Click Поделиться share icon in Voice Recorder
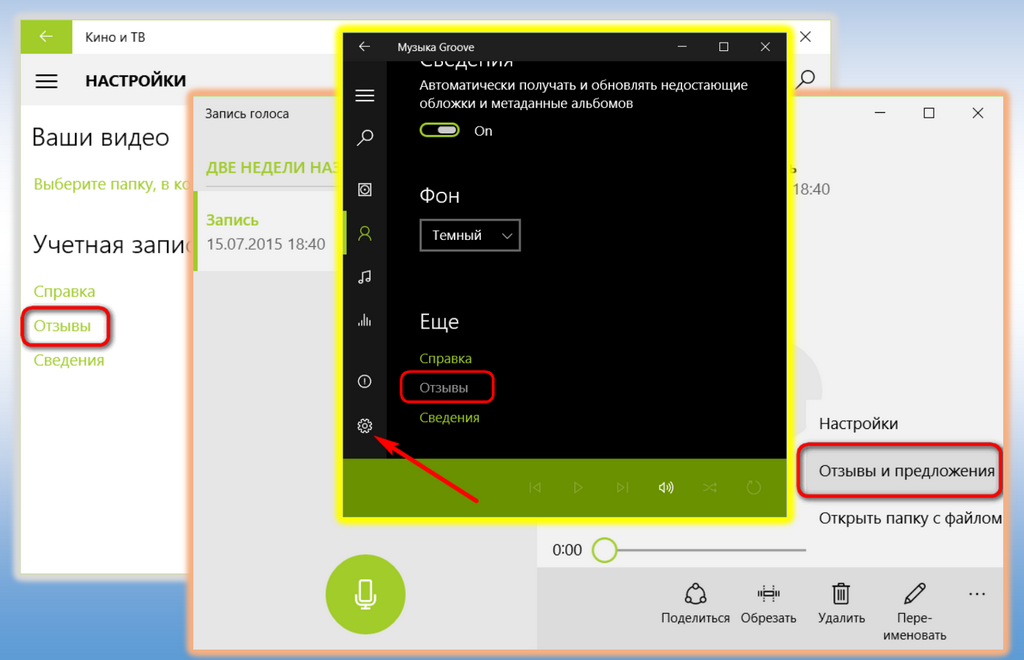The height and width of the screenshot is (660, 1024). pos(696,603)
